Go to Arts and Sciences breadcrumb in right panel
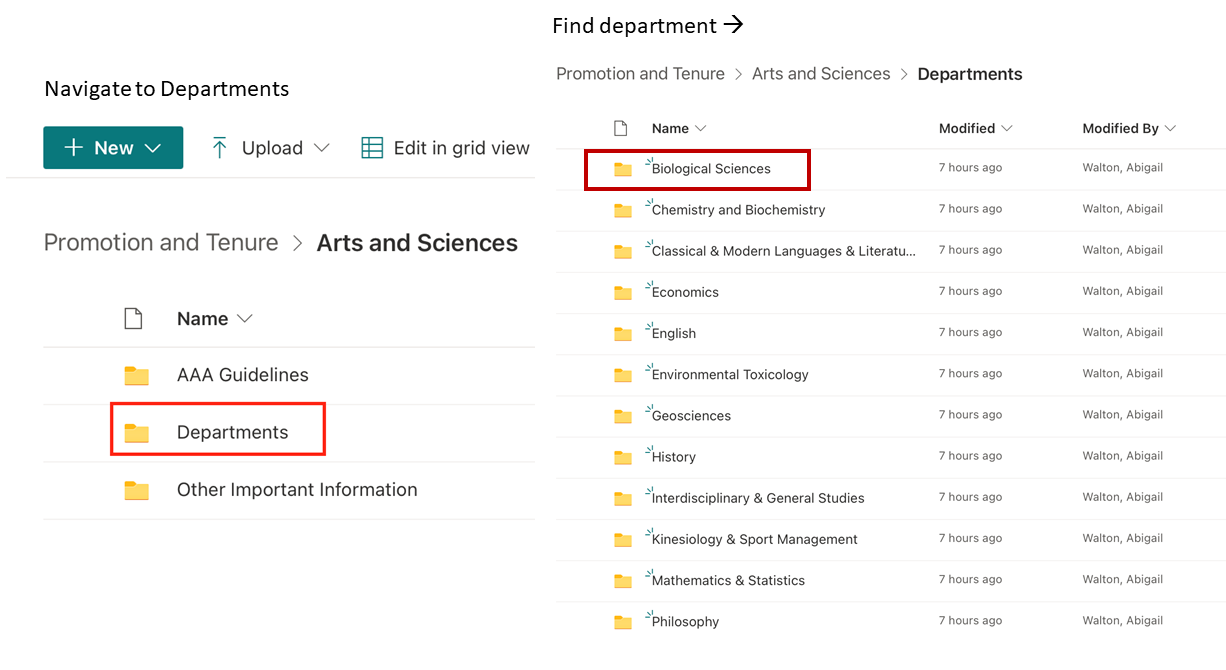Screen dimensions: 1226x670 (821, 74)
